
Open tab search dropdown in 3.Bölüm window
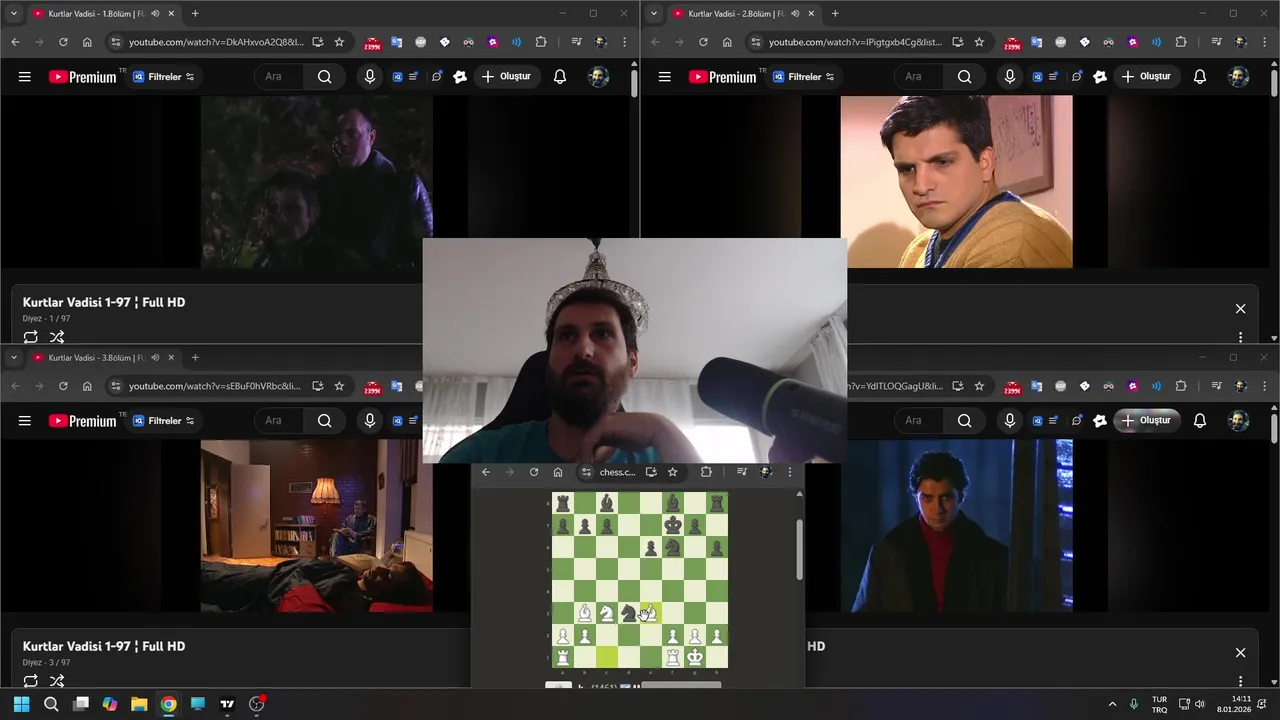coord(14,357)
